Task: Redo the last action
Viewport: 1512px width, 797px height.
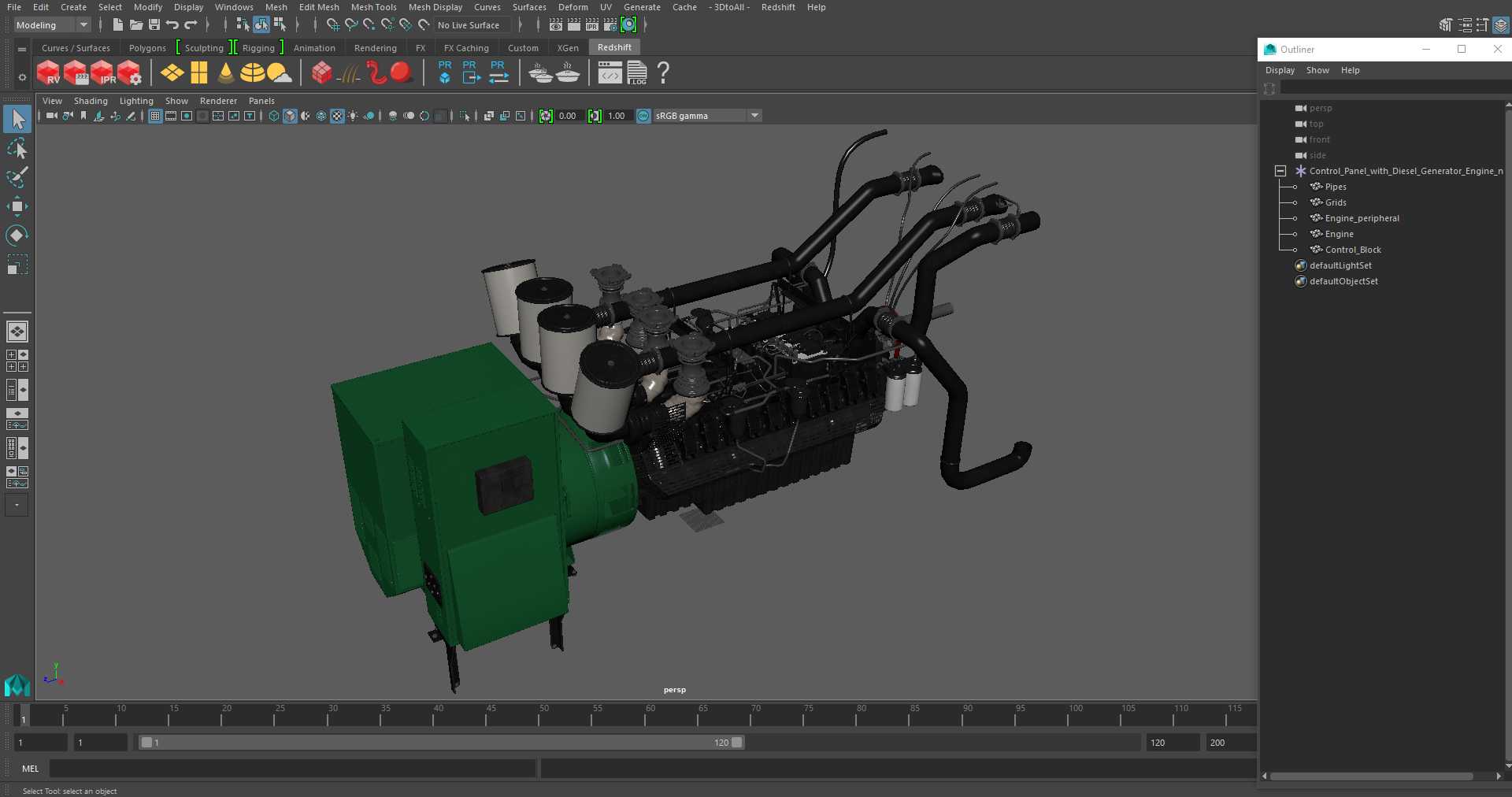Action: (191, 25)
